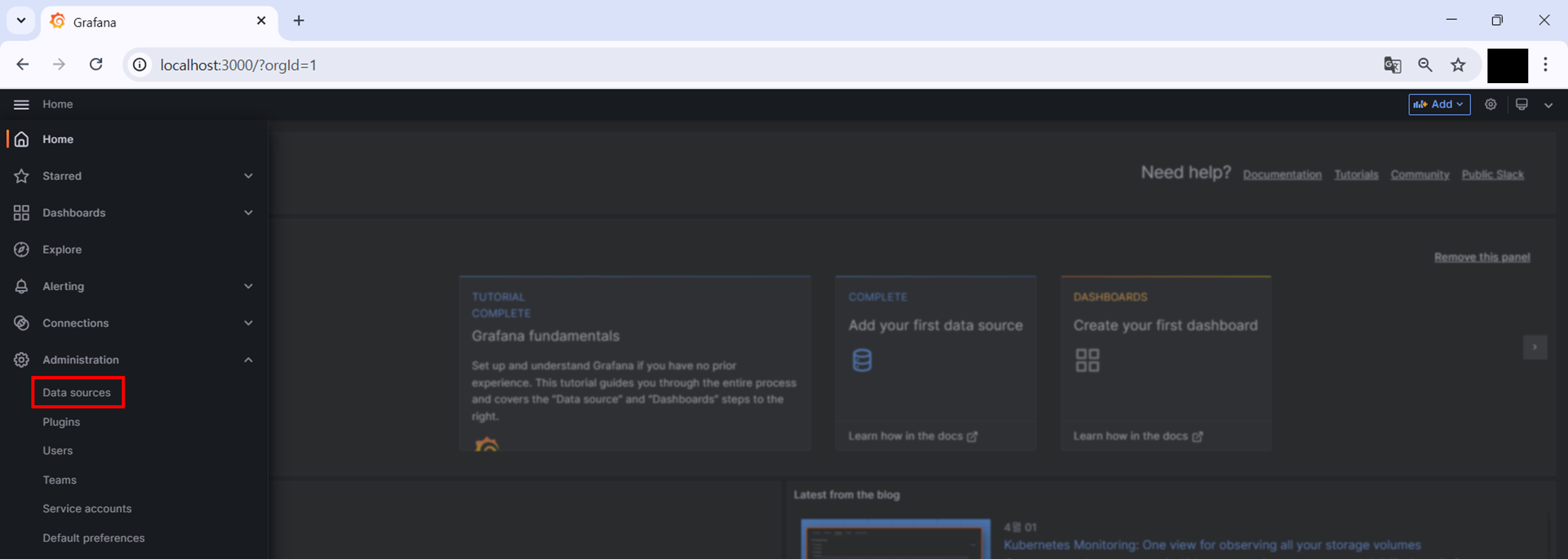Image resolution: width=1568 pixels, height=559 pixels.
Task: Click the Google Translate icon
Action: point(1392,64)
